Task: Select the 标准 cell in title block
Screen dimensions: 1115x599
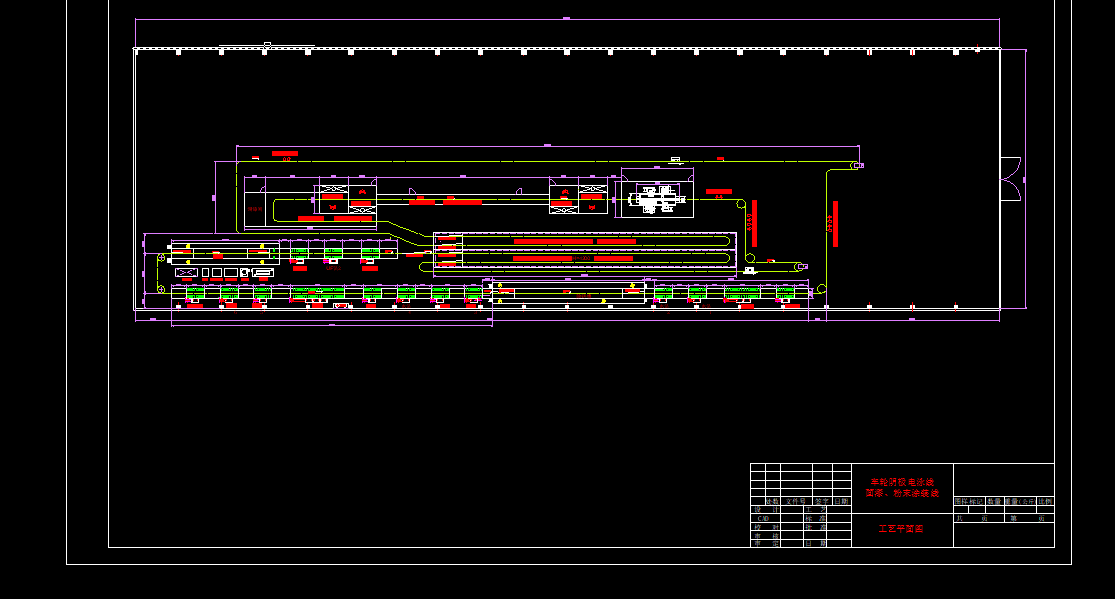Action: pyautogui.click(x=815, y=519)
